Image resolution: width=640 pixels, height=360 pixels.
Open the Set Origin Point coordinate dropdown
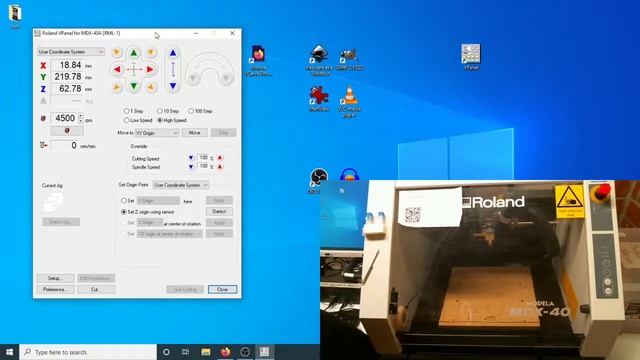click(180, 185)
